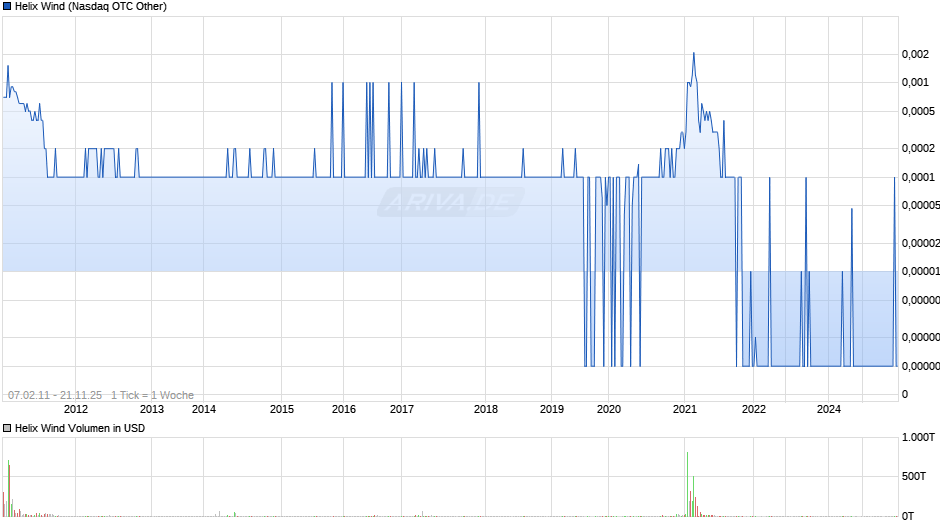The image size is (940, 526).
Task: Click the 0,0001 price axis label
Action: pyautogui.click(x=918, y=178)
